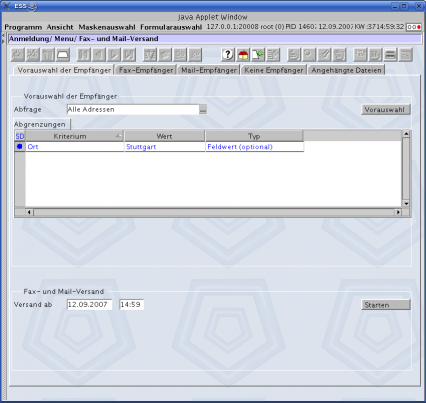Click the Versand ab date field

(x=89, y=304)
